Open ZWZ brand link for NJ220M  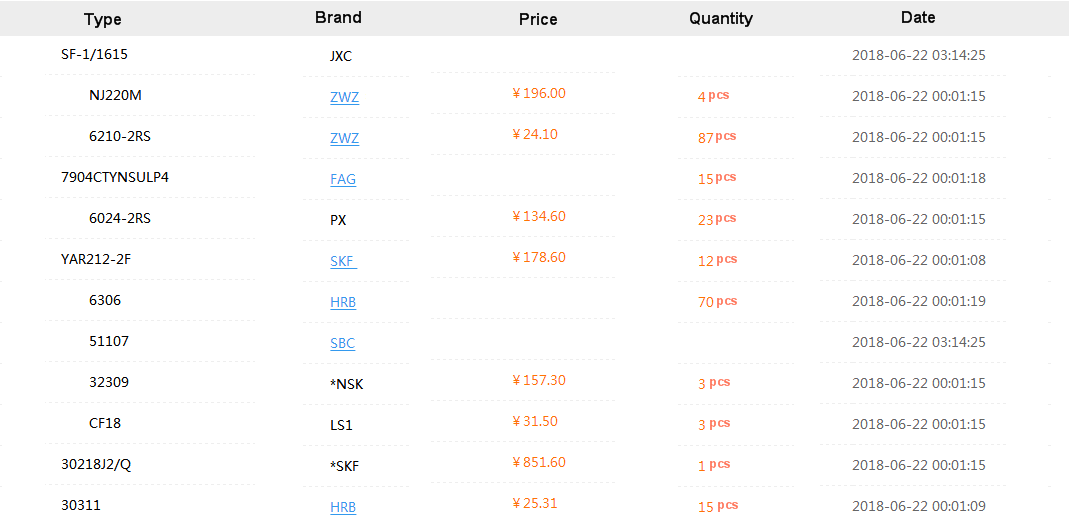coord(344,97)
